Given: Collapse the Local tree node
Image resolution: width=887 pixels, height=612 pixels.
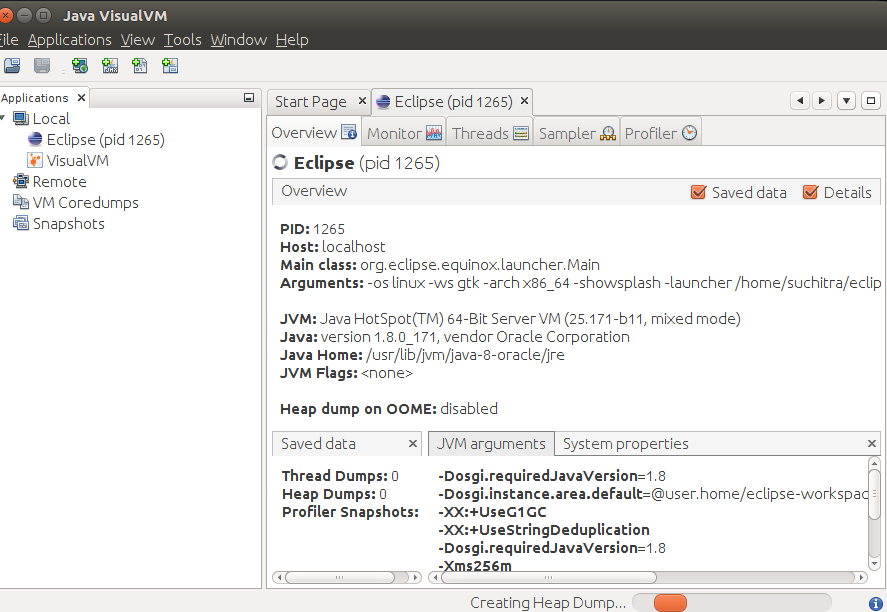Looking at the screenshot, I should 3,118.
